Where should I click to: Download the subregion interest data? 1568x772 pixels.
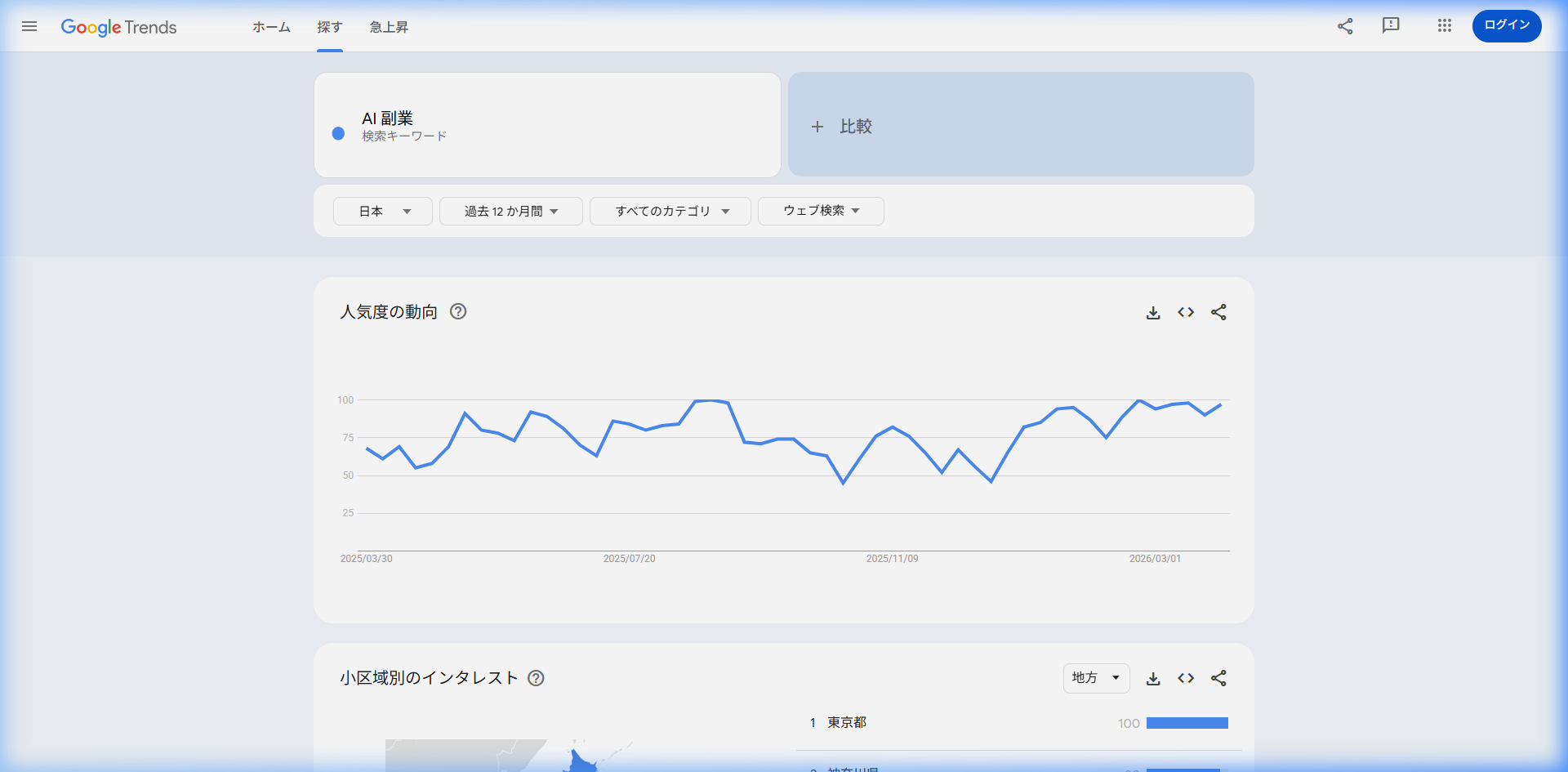coord(1153,678)
